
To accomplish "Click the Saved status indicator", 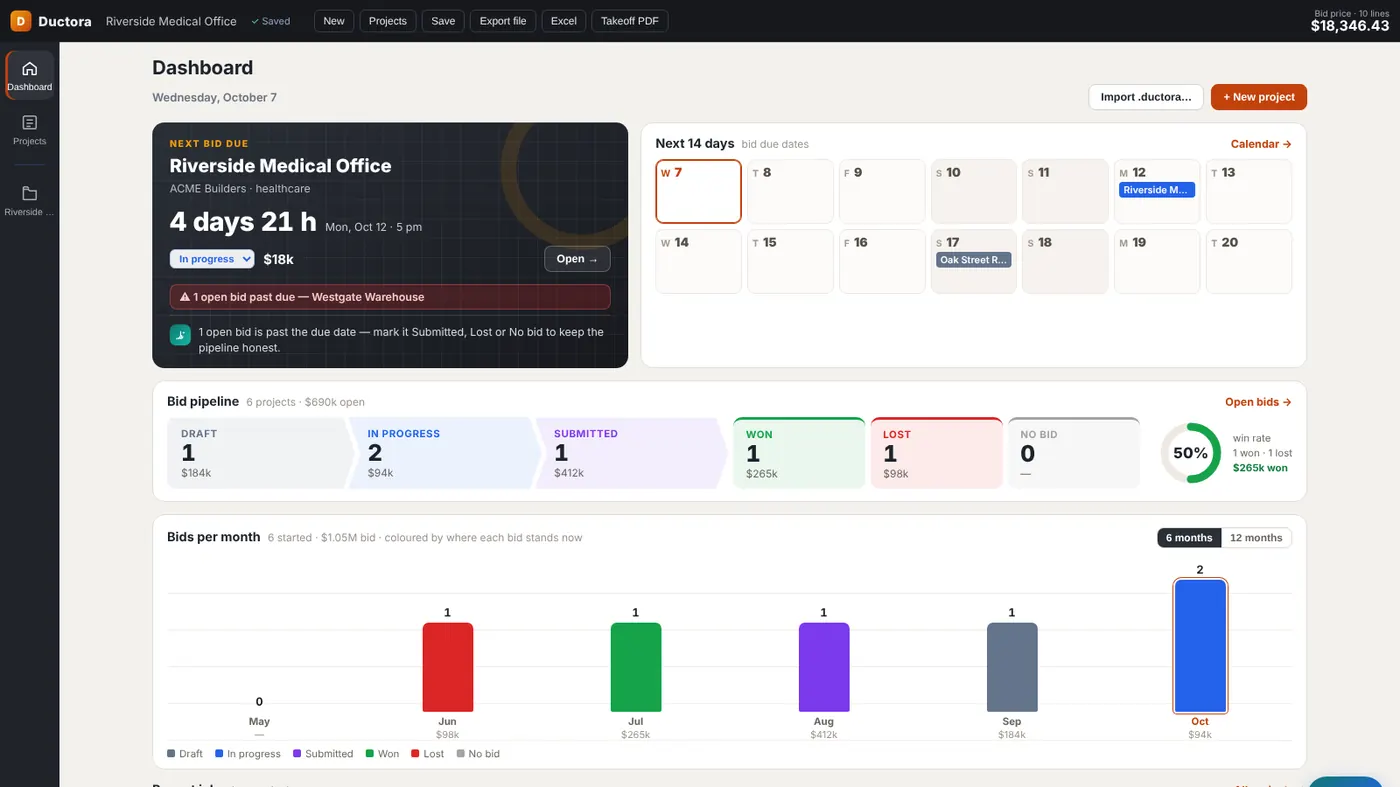I will tap(270, 21).
